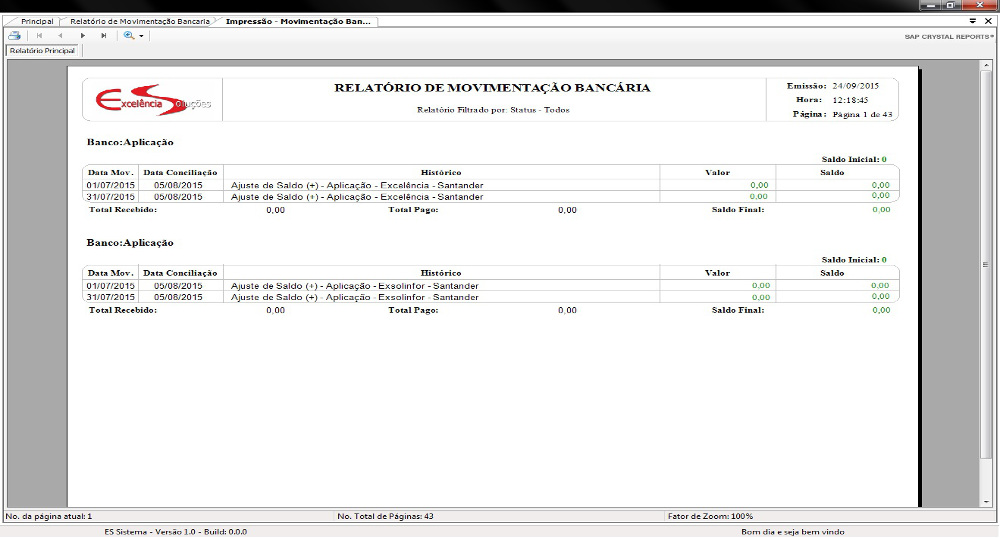This screenshot has height=538, width=1000.
Task: Go to the first page of the report
Action: tap(39, 35)
